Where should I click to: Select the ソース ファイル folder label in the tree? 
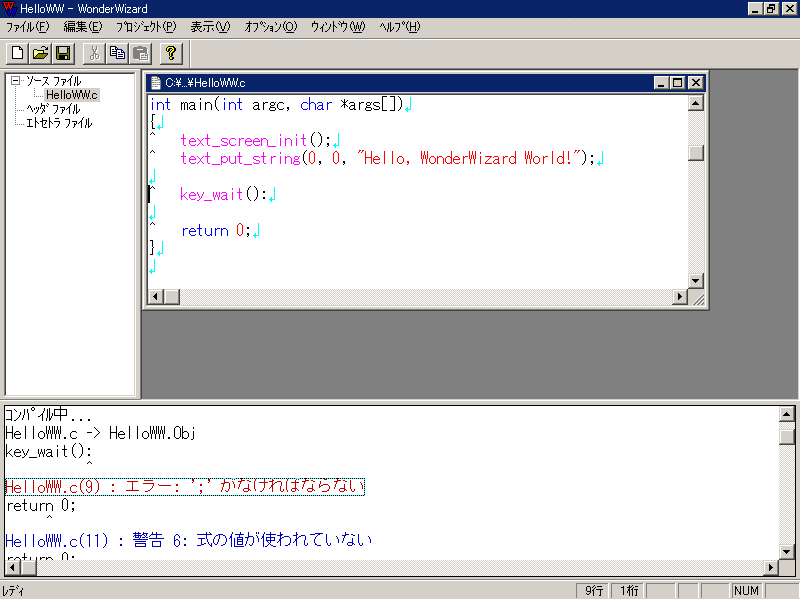pos(54,81)
